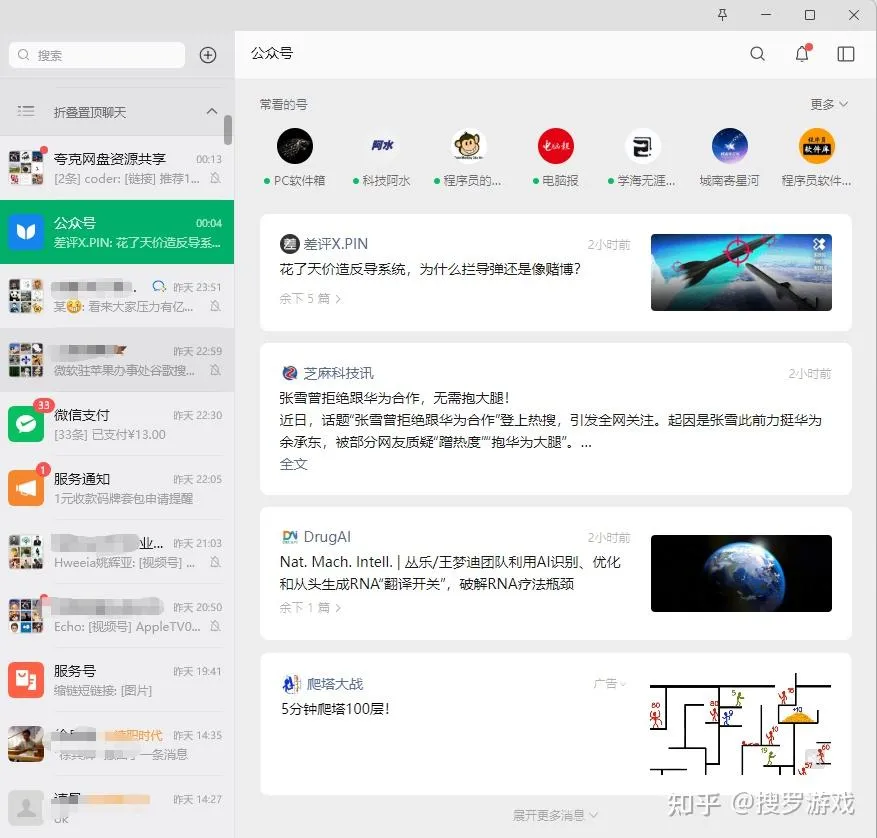This screenshot has width=877, height=838.
Task: Expand 余下 1 篇 under DrugAI
Action: (x=310, y=608)
